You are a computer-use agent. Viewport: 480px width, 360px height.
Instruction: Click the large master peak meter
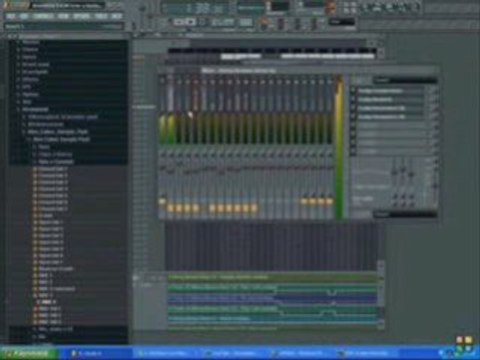tap(339, 147)
